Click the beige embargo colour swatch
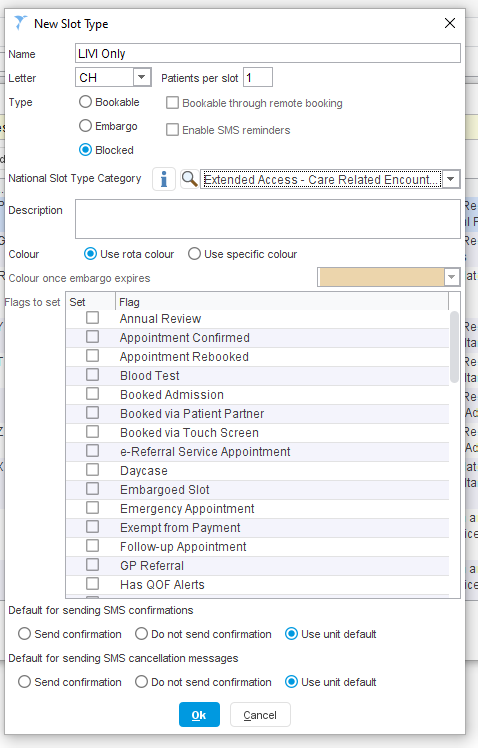The width and height of the screenshot is (478, 748). [x=381, y=277]
